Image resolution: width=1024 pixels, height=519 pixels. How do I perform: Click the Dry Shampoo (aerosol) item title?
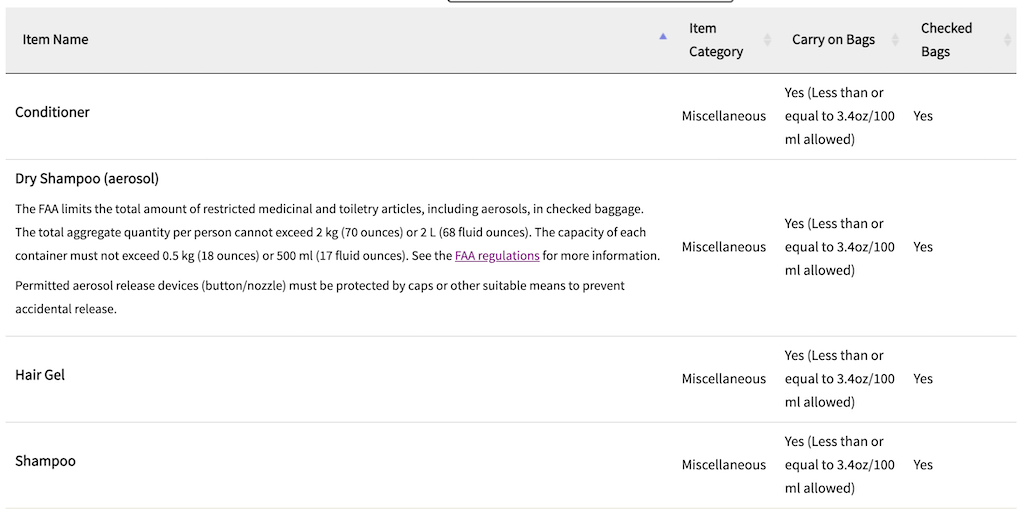click(87, 179)
